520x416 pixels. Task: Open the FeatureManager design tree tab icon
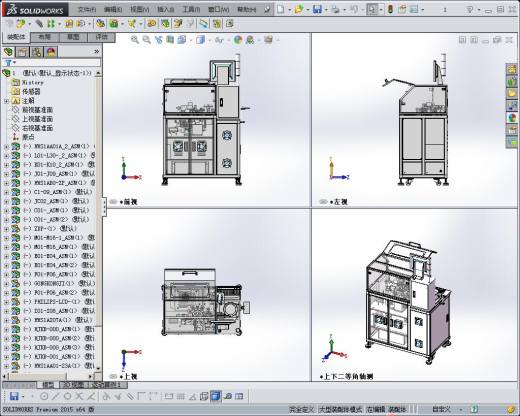pyautogui.click(x=8, y=52)
